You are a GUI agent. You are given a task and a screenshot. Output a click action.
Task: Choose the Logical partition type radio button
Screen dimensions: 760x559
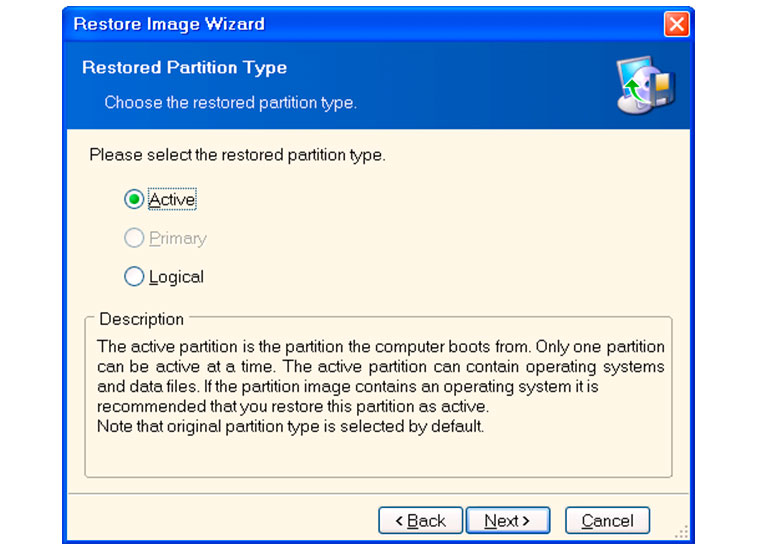pos(134,277)
